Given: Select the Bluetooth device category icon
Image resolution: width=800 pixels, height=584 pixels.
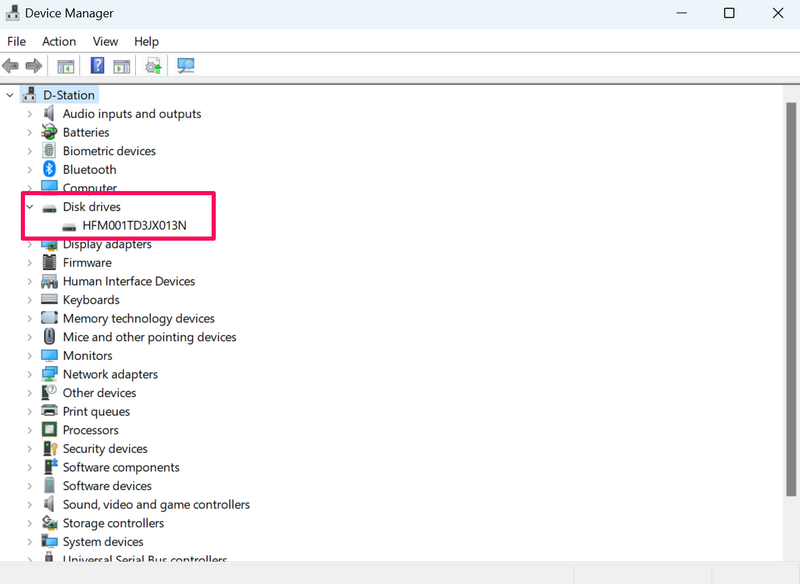Looking at the screenshot, I should pos(49,170).
